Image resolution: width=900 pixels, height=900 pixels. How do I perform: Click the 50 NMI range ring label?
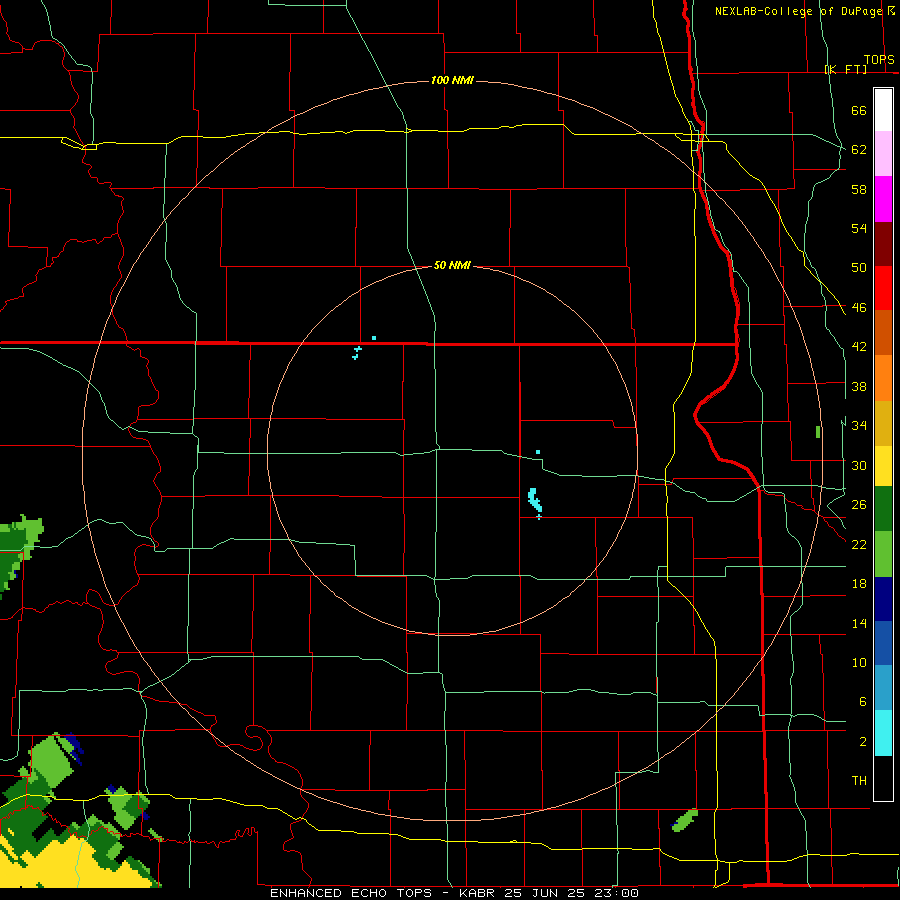pyautogui.click(x=452, y=265)
